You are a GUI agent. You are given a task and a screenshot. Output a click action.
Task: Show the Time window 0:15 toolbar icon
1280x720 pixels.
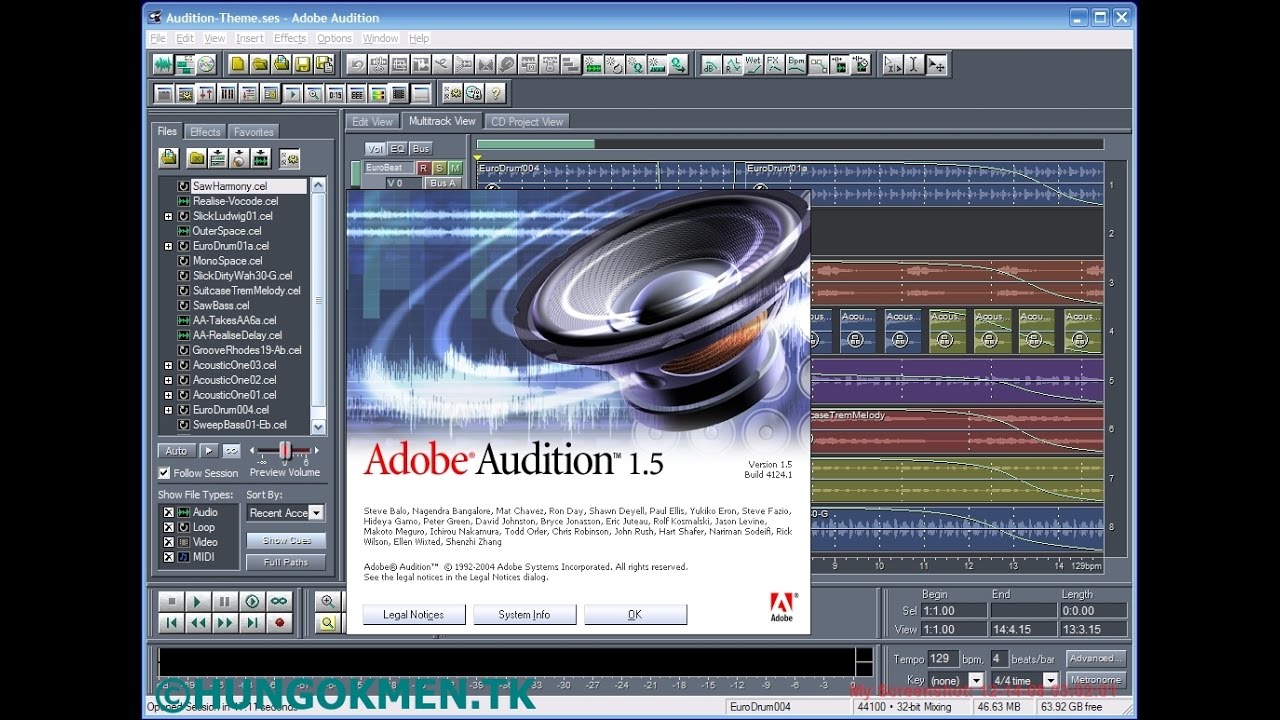(335, 94)
